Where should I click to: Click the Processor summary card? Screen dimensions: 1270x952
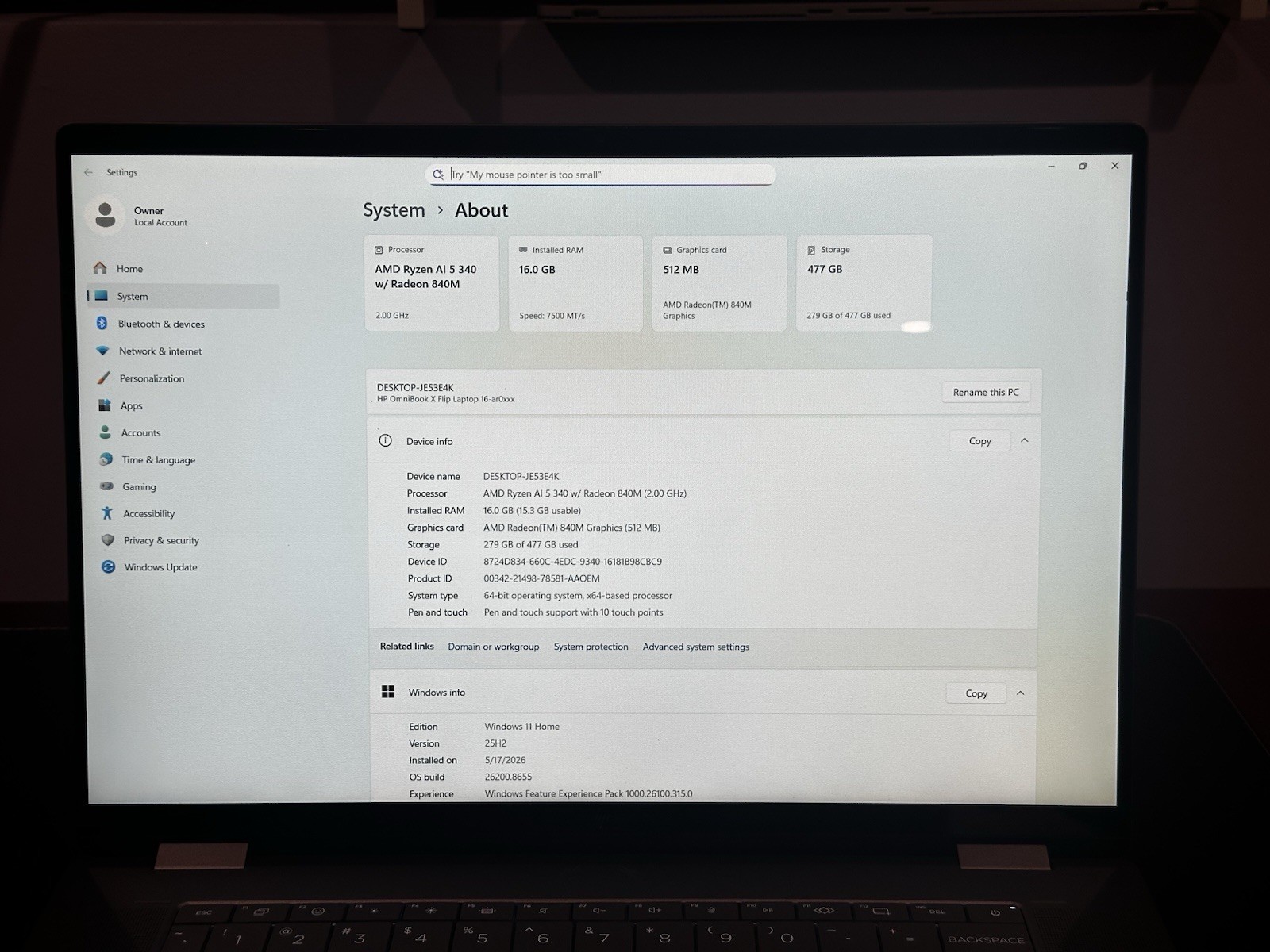pyautogui.click(x=432, y=282)
